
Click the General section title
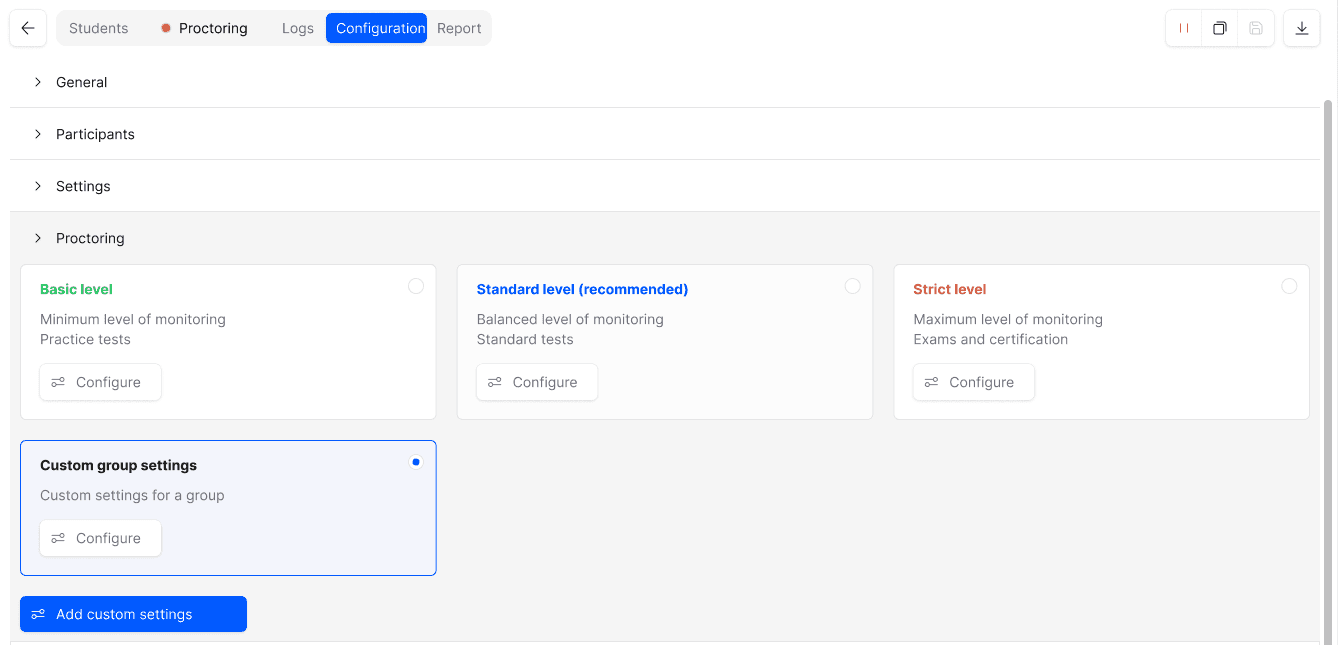coord(81,82)
